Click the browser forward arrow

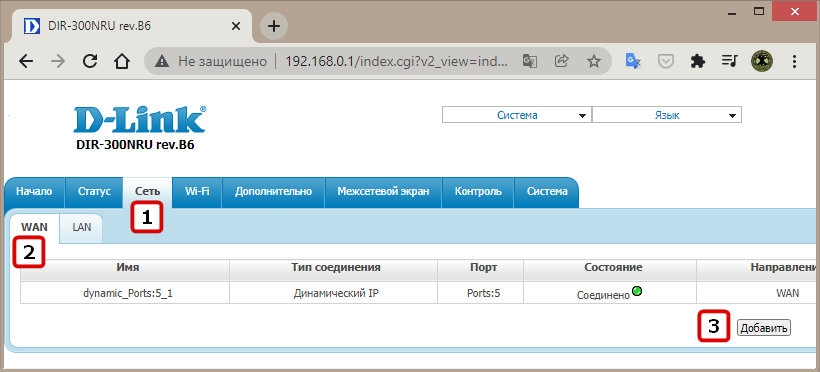[58, 62]
